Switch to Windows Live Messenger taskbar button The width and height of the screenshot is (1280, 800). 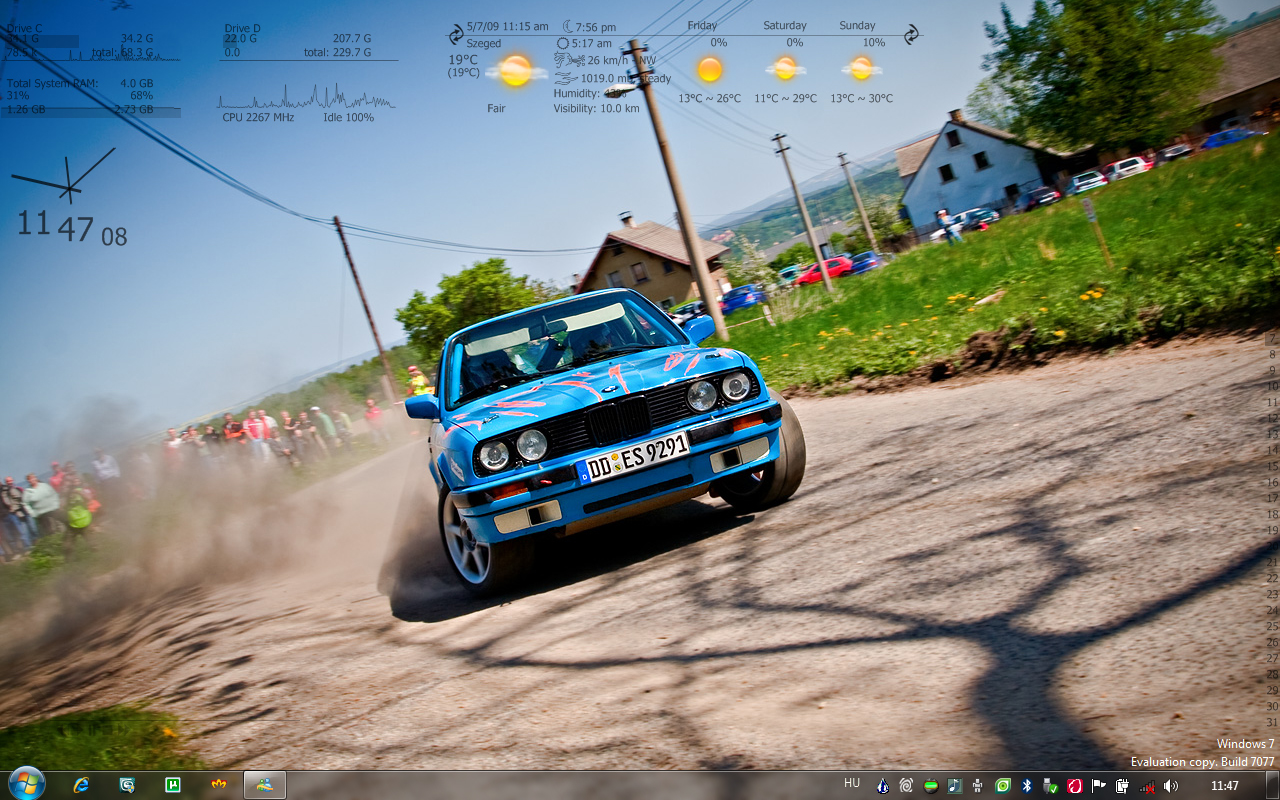pos(265,785)
